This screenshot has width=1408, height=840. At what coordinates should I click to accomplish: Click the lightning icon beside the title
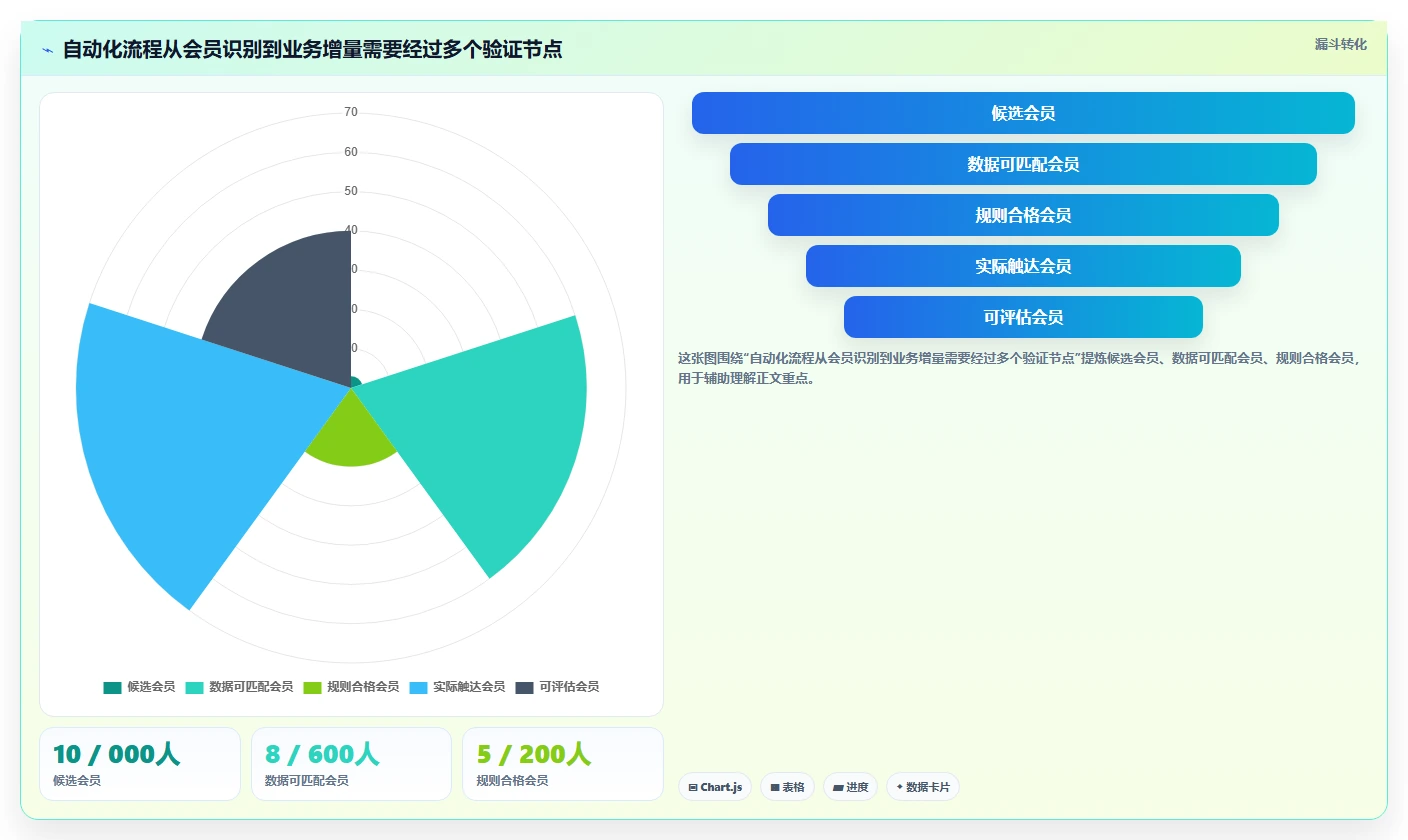point(47,50)
